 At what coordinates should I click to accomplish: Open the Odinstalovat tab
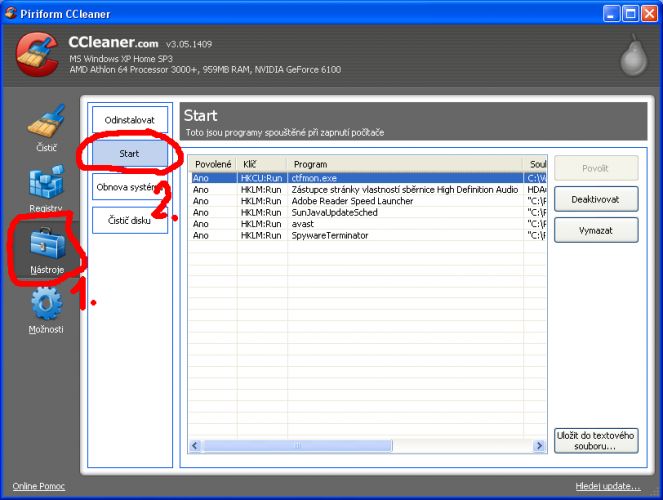[130, 120]
